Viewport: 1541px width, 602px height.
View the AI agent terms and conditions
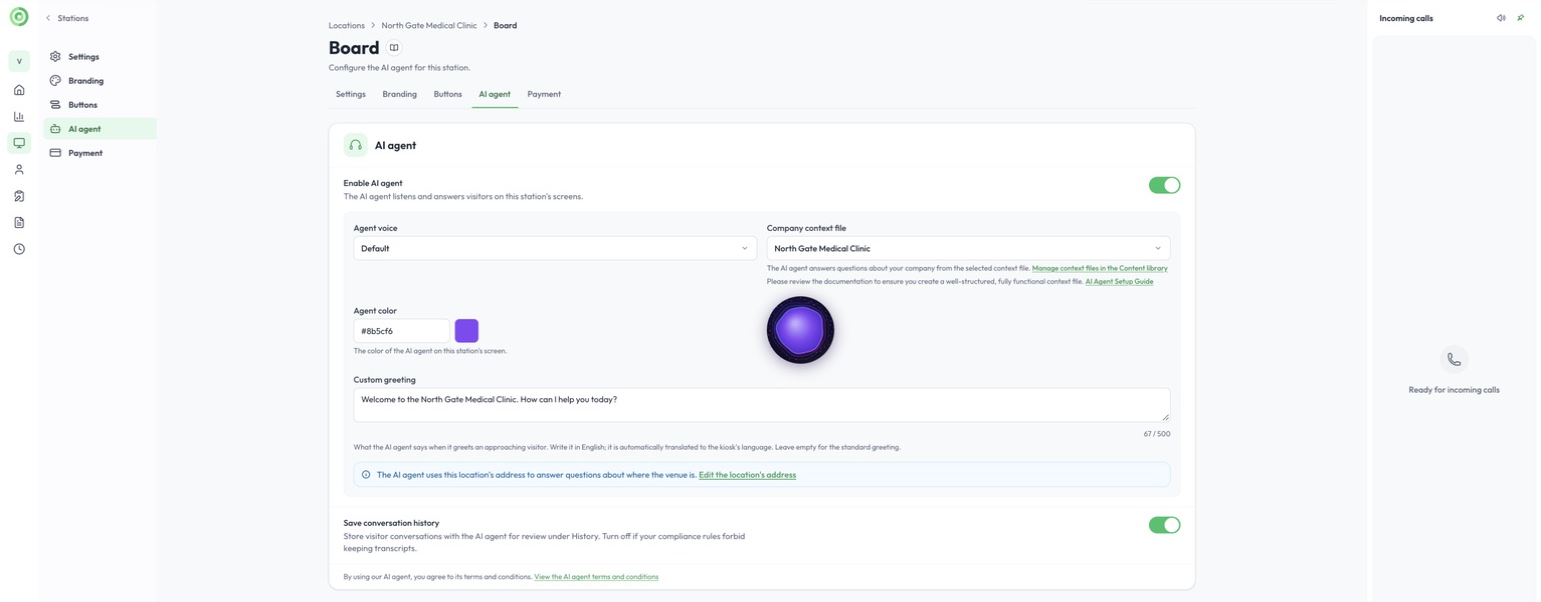tap(596, 577)
